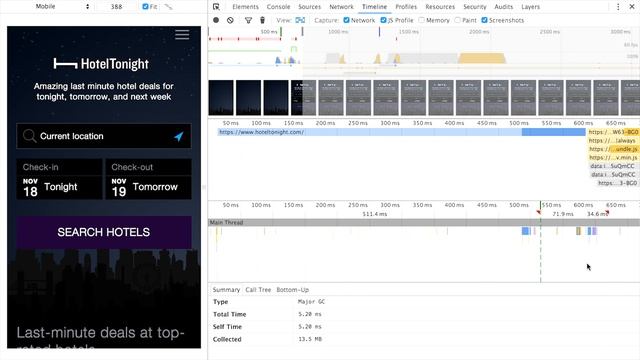Click the 34.6 ms frame duration label

pyautogui.click(x=597, y=214)
